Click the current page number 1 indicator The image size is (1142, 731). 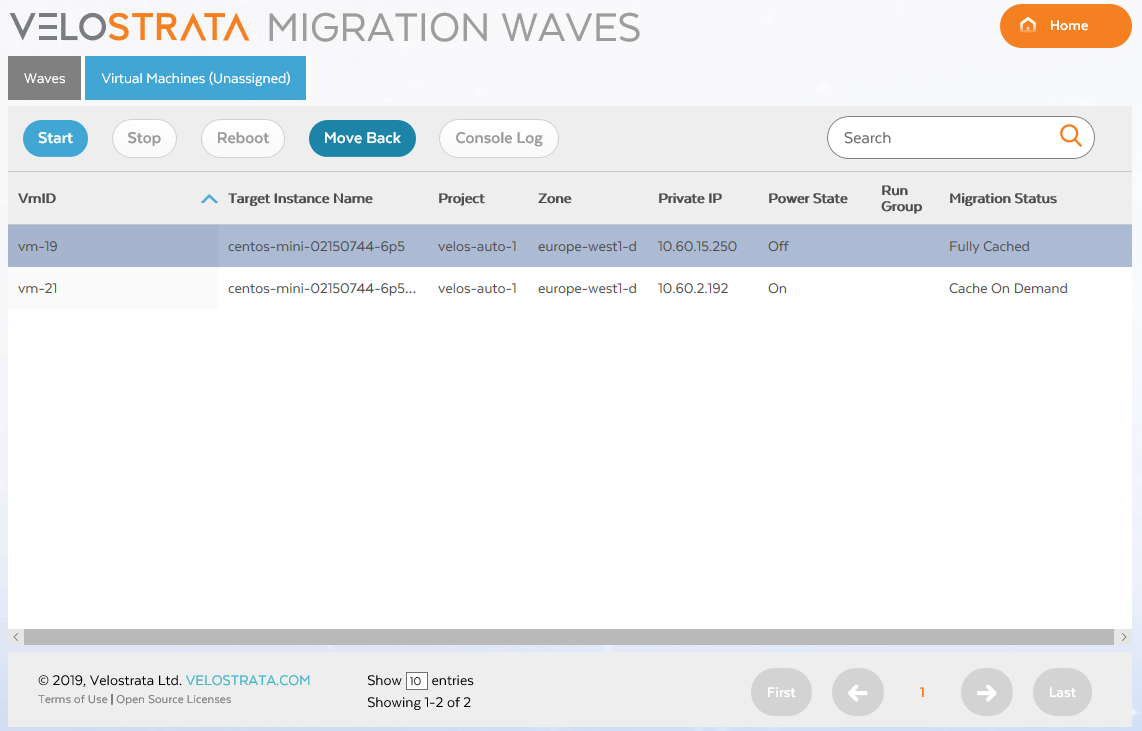(922, 691)
